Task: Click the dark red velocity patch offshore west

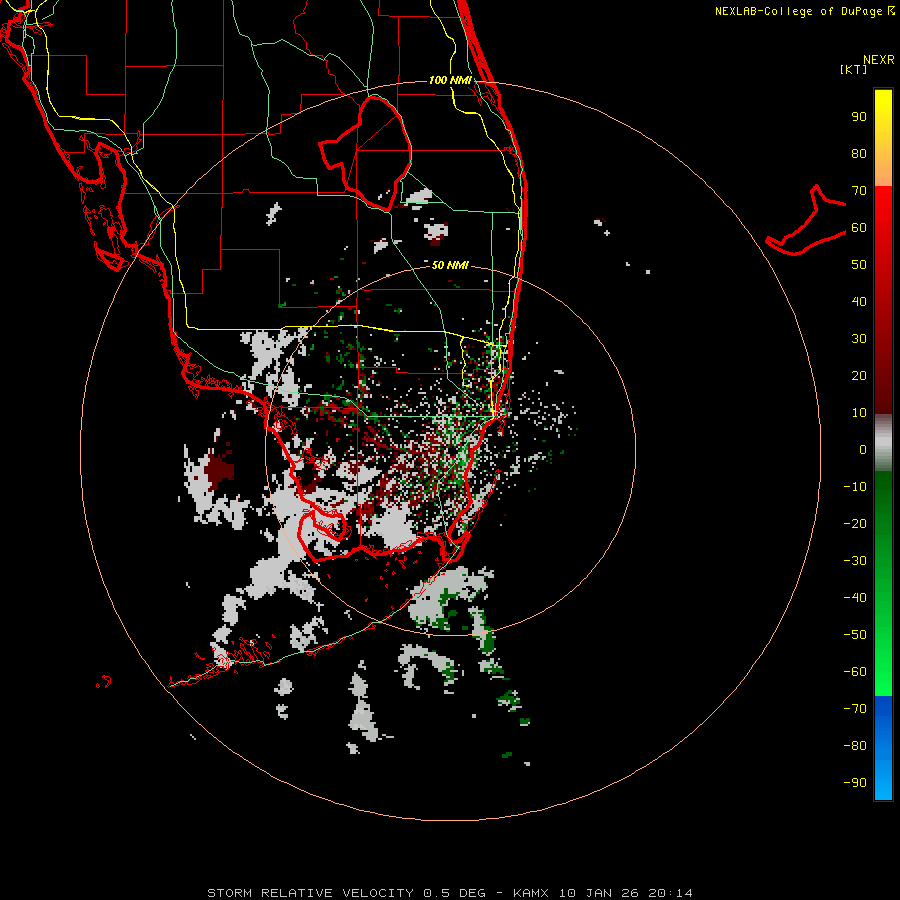Action: pos(220,469)
